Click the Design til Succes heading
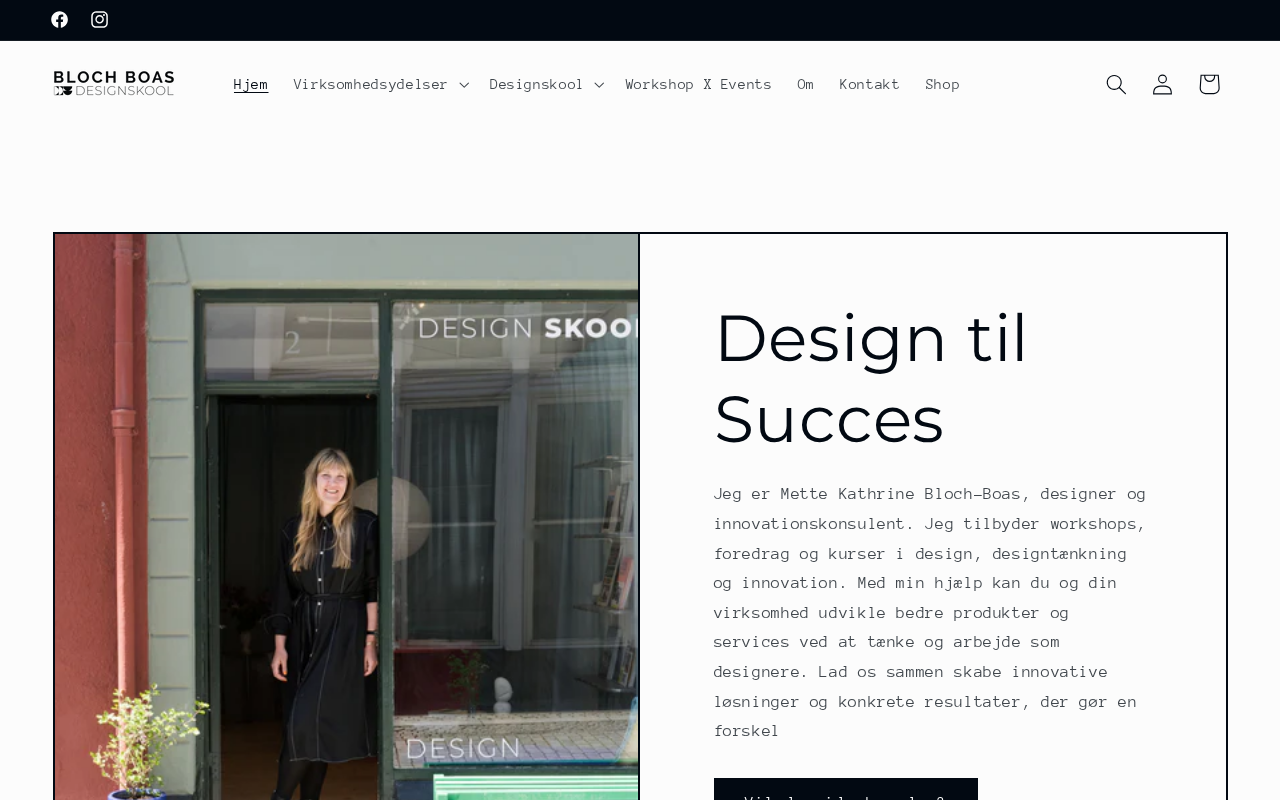This screenshot has height=800, width=1280. [871, 378]
